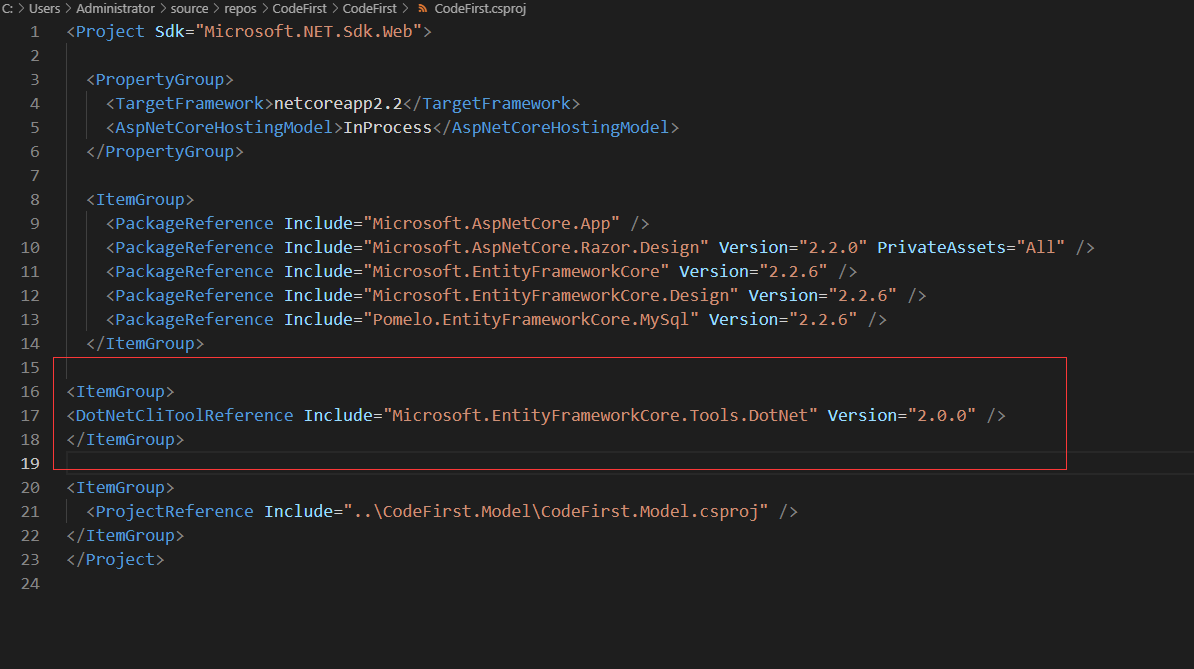Click the <ItemGroup> tag on line 20
Screen dimensions: 1194x669
pos(120,487)
